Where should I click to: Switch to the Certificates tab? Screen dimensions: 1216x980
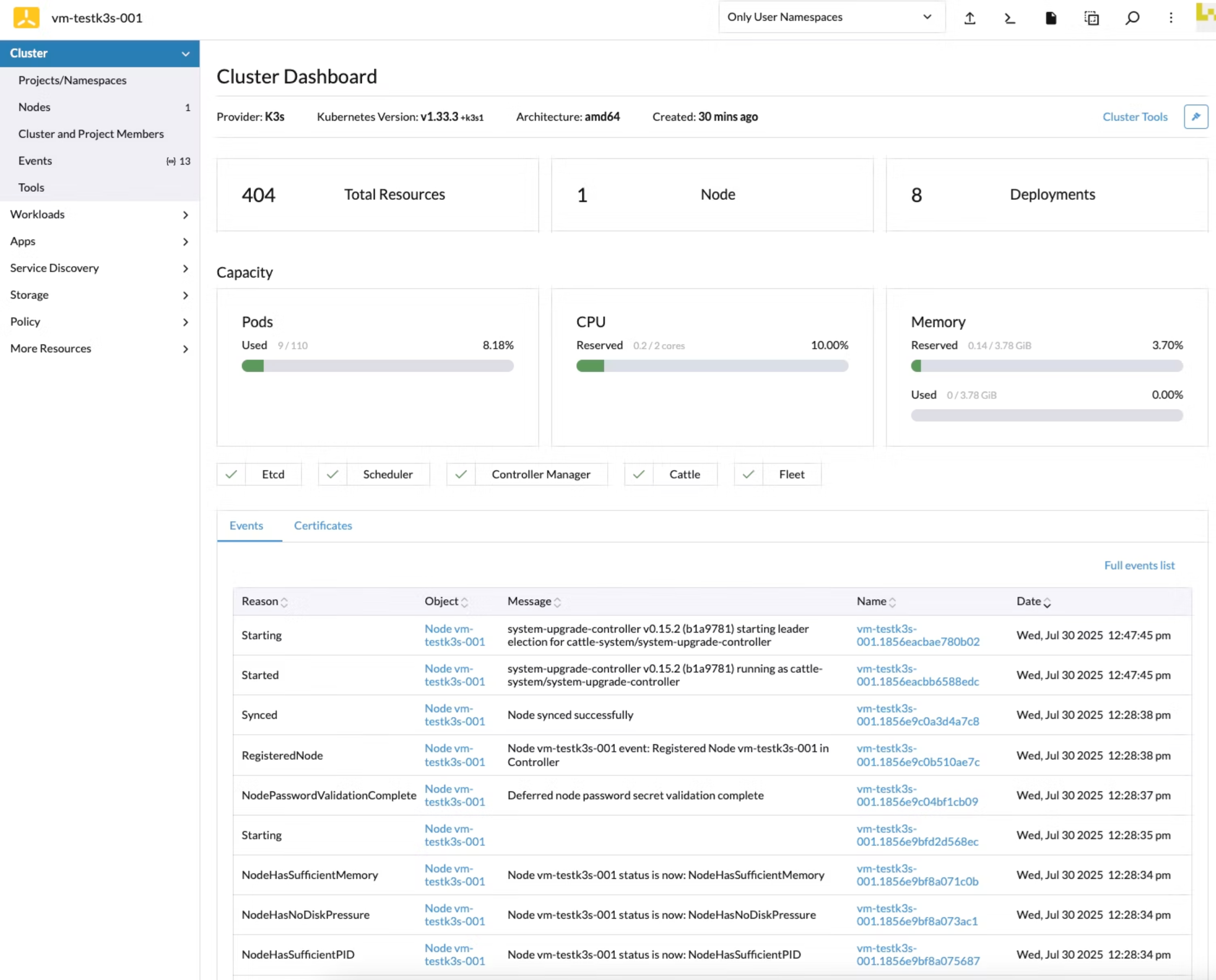click(323, 525)
